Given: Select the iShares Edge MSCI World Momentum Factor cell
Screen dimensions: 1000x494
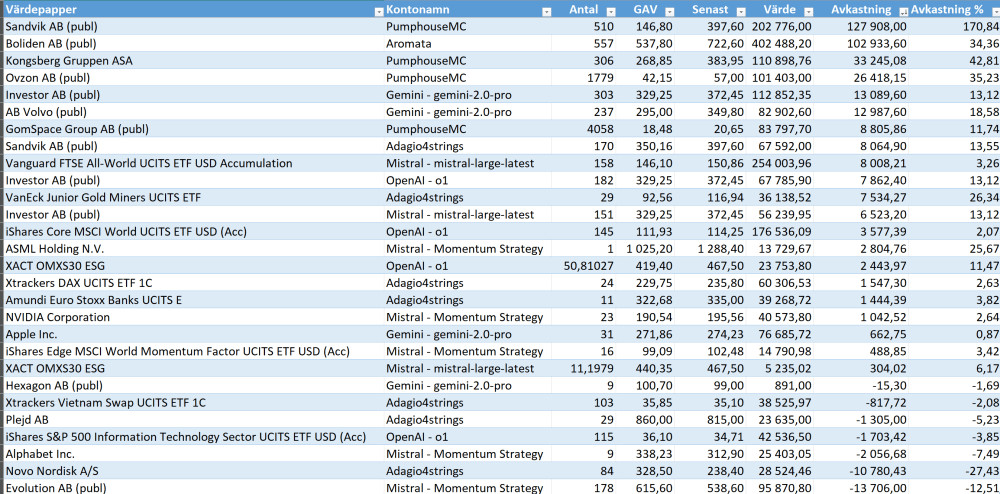Looking at the screenshot, I should tap(193, 351).
